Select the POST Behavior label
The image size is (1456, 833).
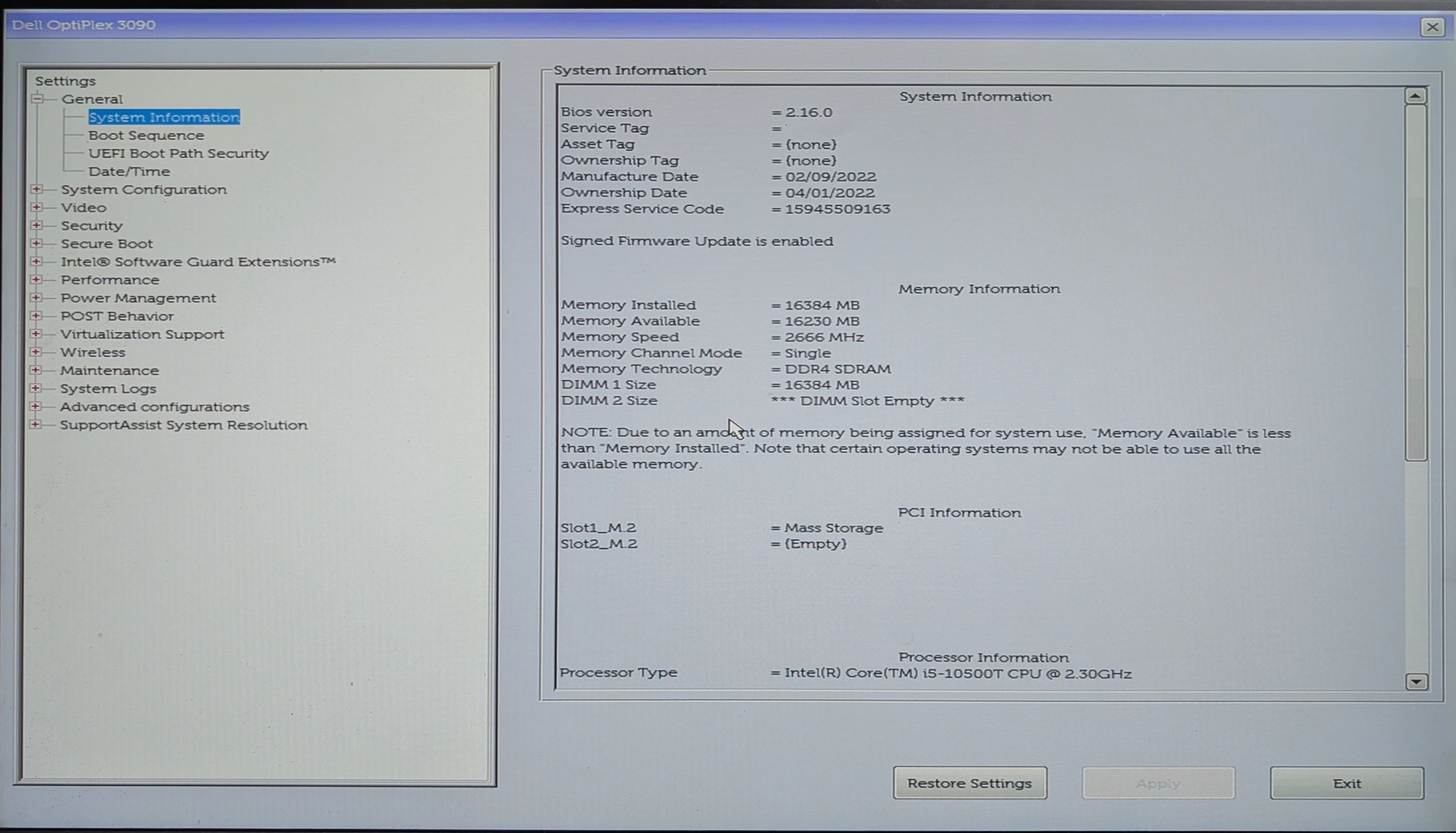(x=117, y=316)
